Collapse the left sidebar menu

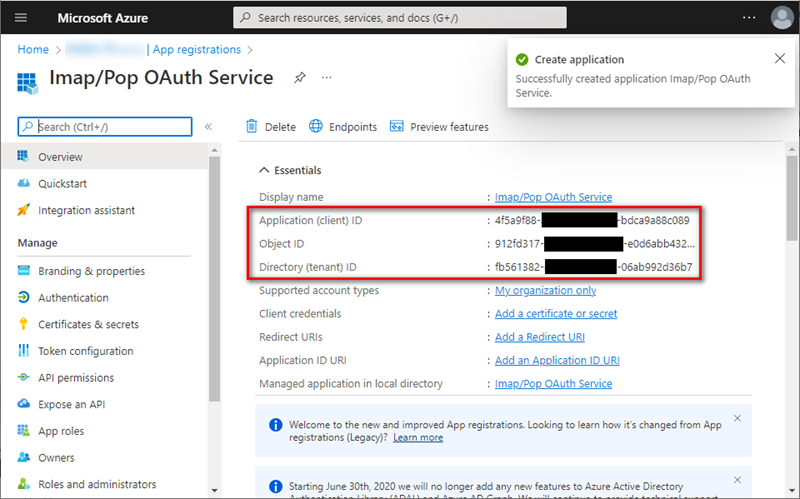[208, 127]
